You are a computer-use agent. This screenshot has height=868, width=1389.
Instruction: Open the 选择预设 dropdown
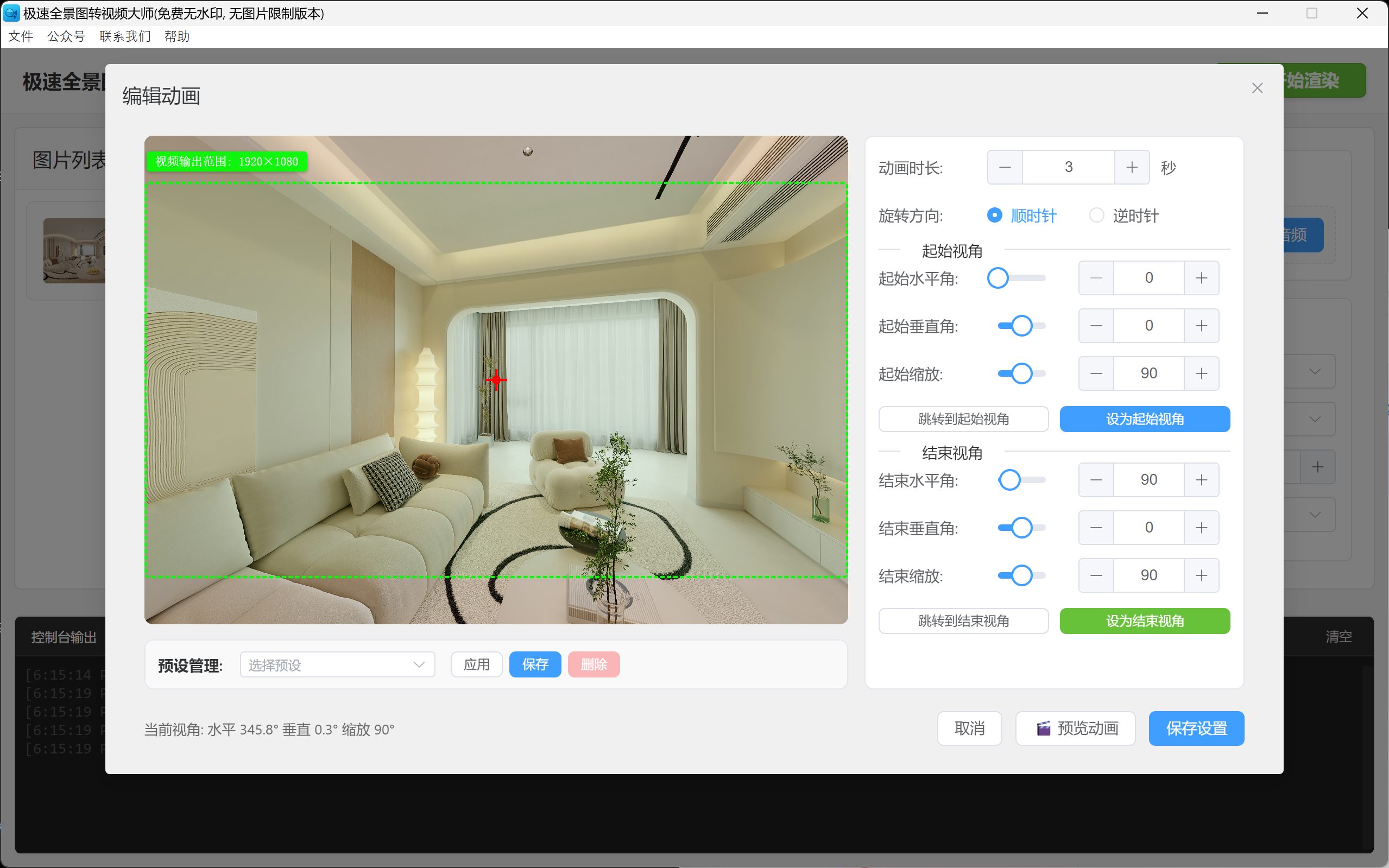coord(337,665)
